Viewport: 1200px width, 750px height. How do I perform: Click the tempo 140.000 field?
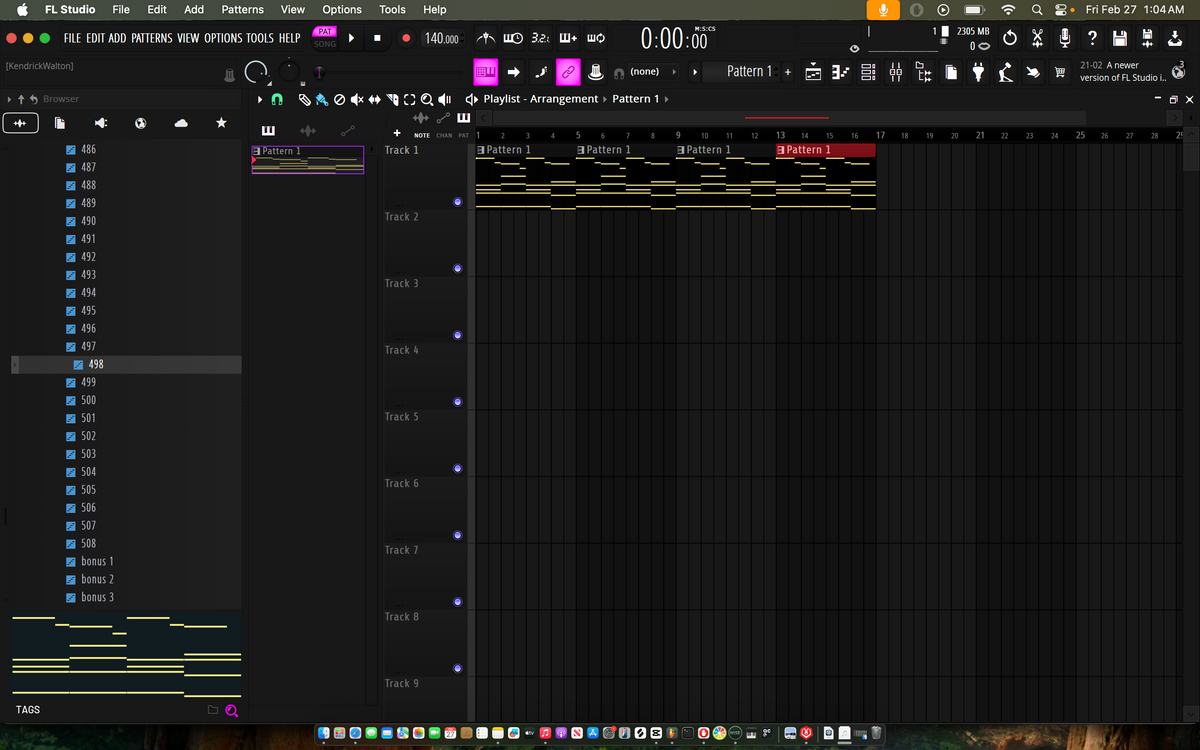(442, 38)
